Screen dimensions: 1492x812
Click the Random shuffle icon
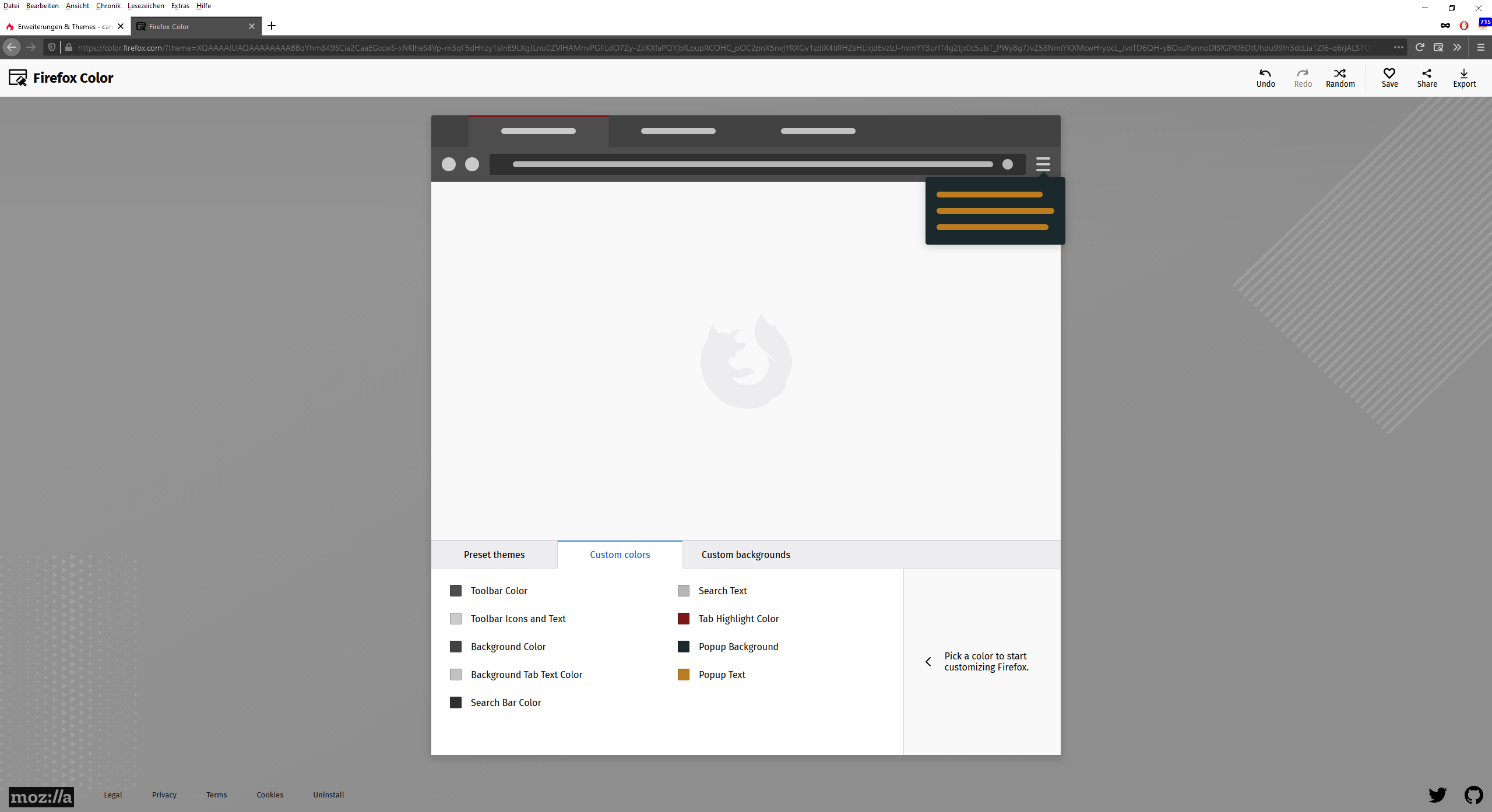(1340, 73)
